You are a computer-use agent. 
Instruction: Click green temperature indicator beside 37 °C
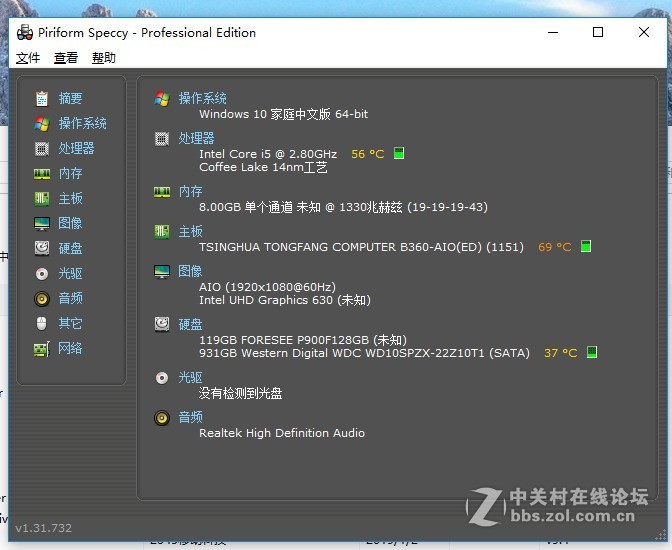592,352
